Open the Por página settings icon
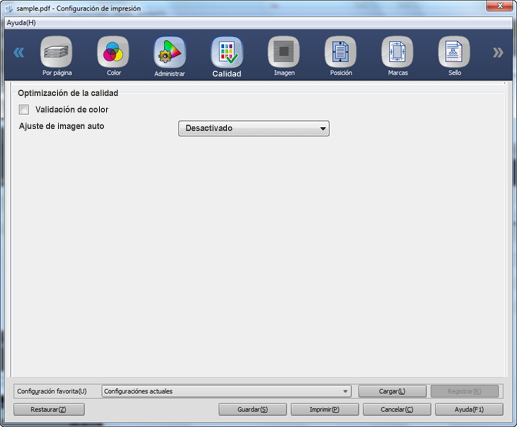 tap(56, 52)
